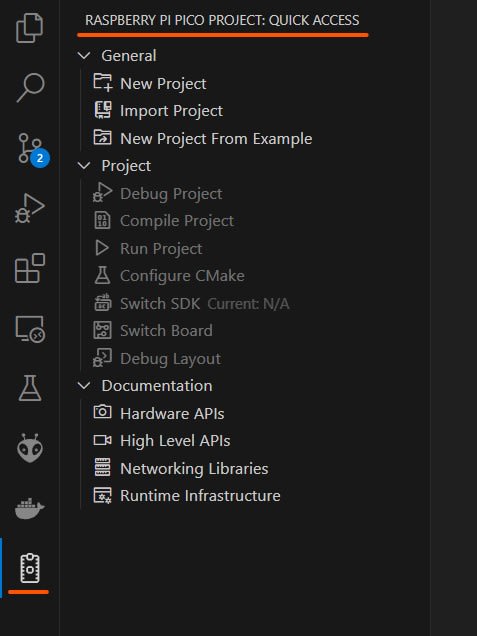This screenshot has height=636, width=477.
Task: Open the Extensions view icon
Action: click(x=30, y=268)
